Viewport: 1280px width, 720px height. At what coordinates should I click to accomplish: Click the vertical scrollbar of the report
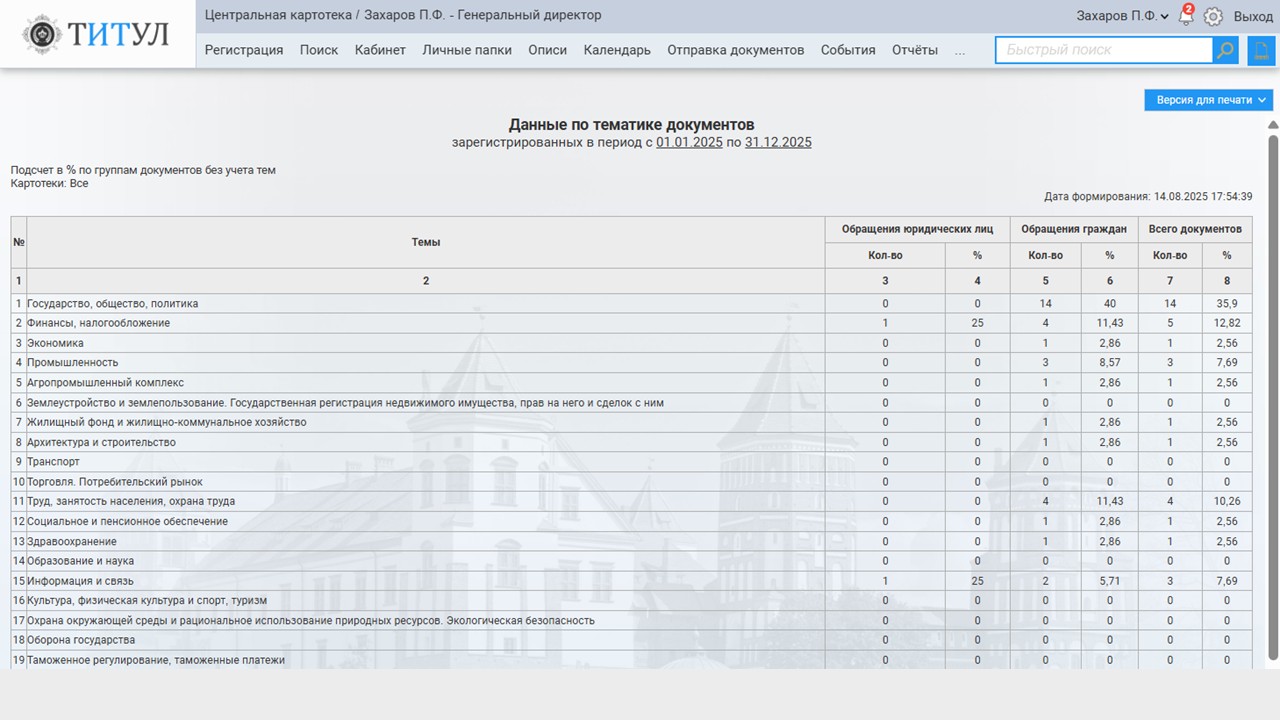[1273, 400]
